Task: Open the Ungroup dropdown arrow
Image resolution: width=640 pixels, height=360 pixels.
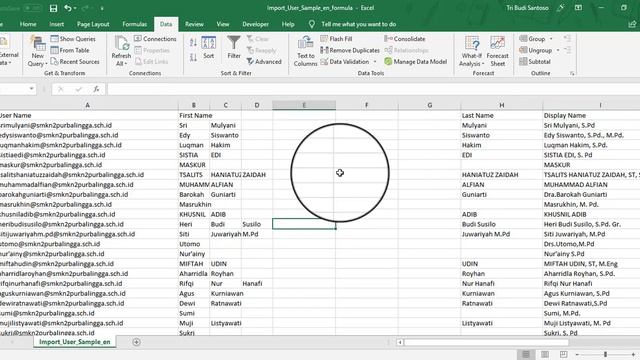Action: coord(558,50)
